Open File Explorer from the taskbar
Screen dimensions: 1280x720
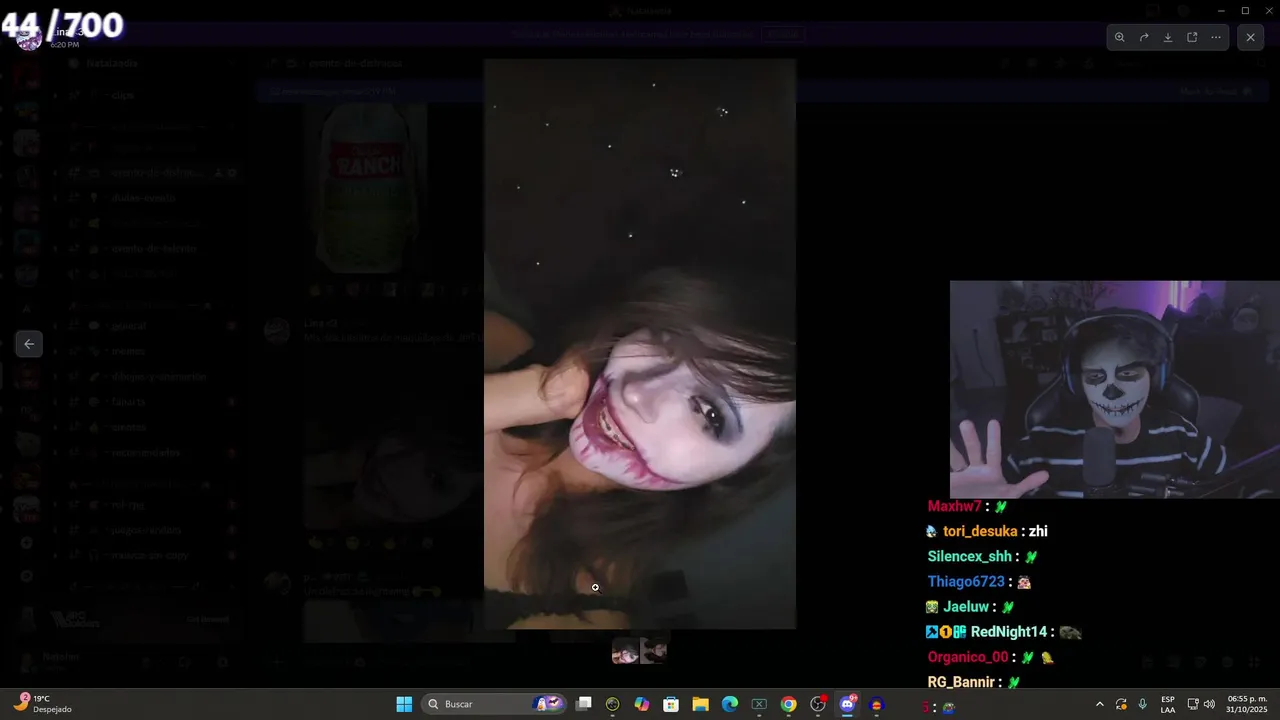click(700, 704)
